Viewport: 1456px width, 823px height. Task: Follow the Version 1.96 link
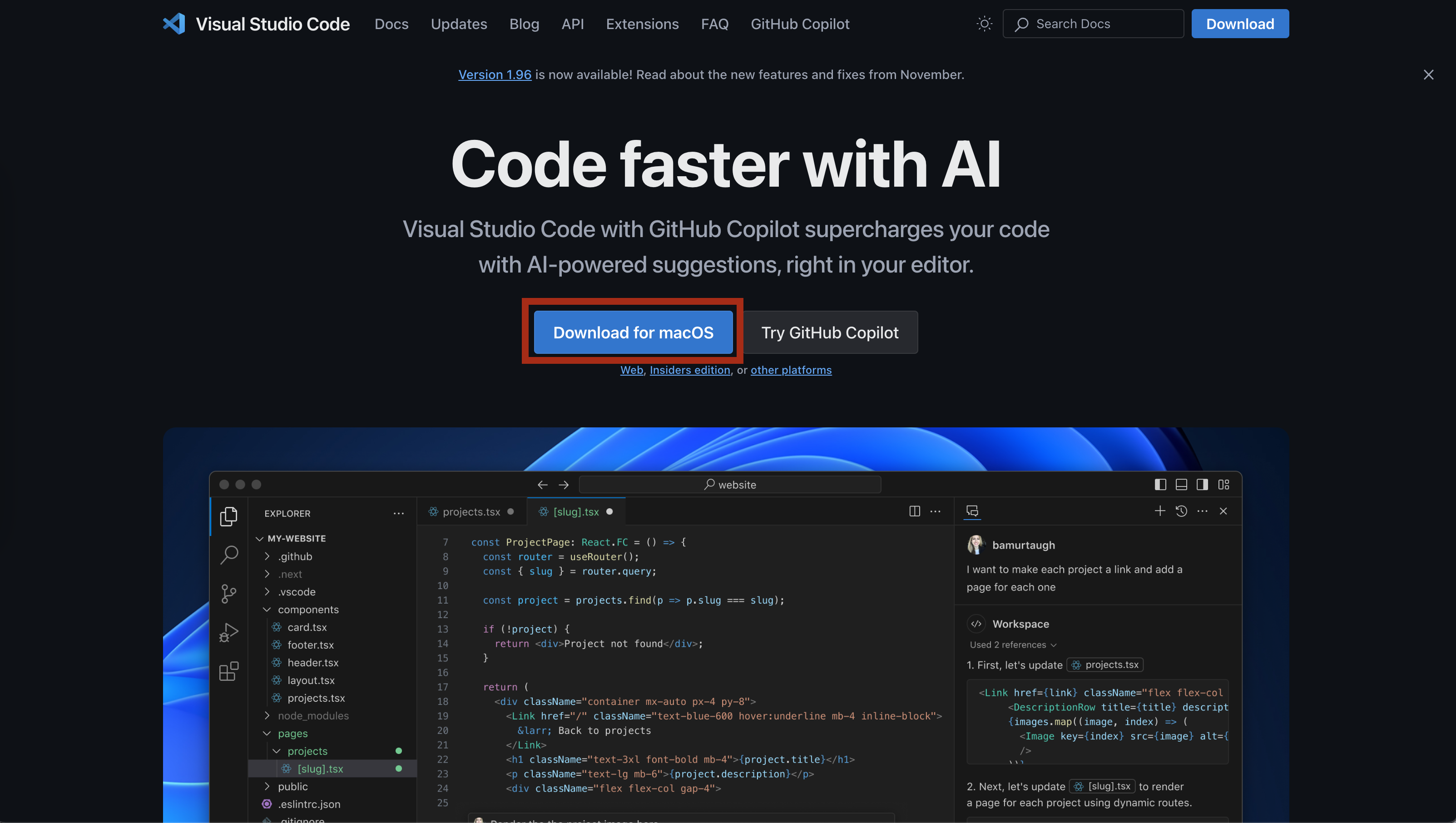coord(495,74)
